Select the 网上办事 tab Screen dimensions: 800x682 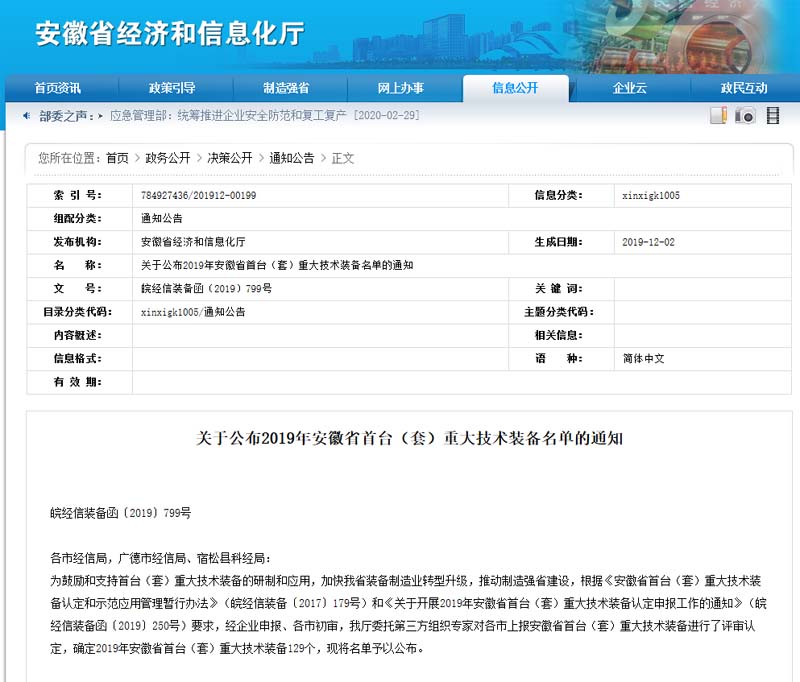400,88
